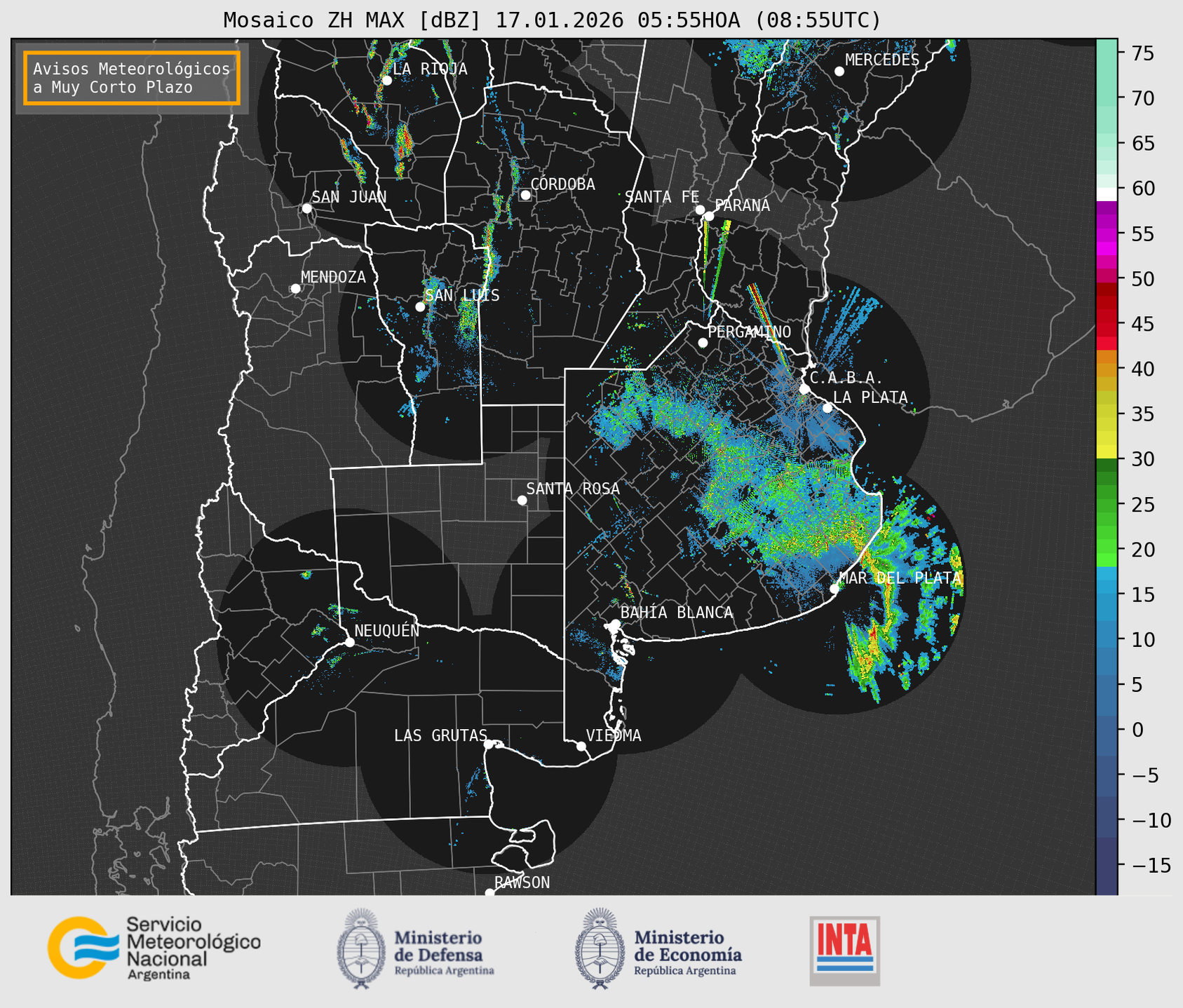Click the CÓRDOBA city label
Screen dimensions: 1183x1008
(562, 184)
